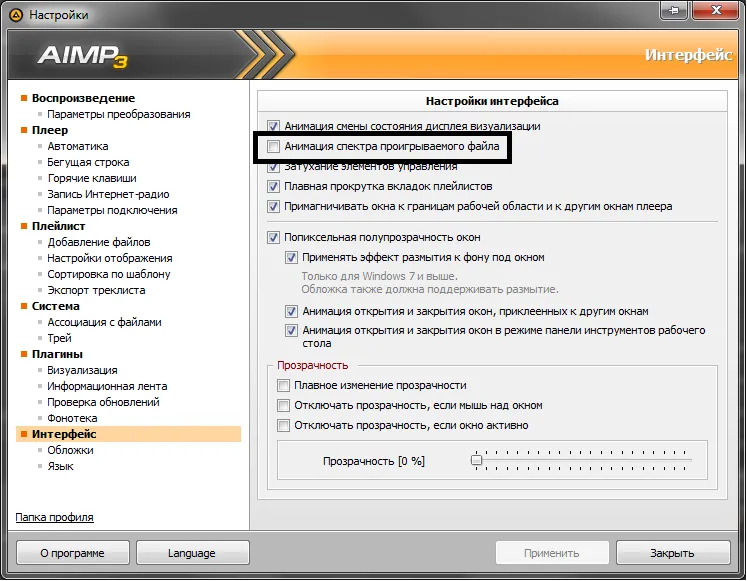Image resolution: width=747 pixels, height=581 pixels.
Task: Enable Анимация спектра проигрываемого файла checkbox
Action: 273,146
